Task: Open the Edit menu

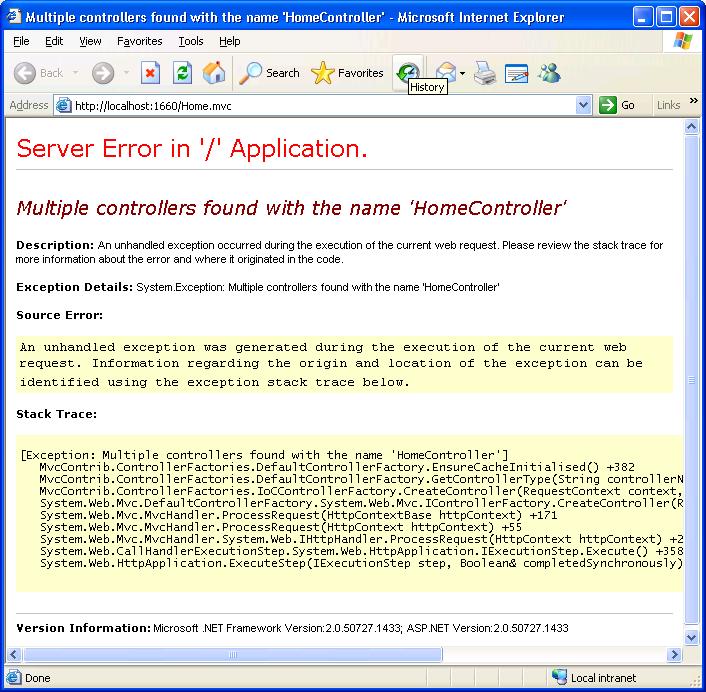Action: (54, 41)
